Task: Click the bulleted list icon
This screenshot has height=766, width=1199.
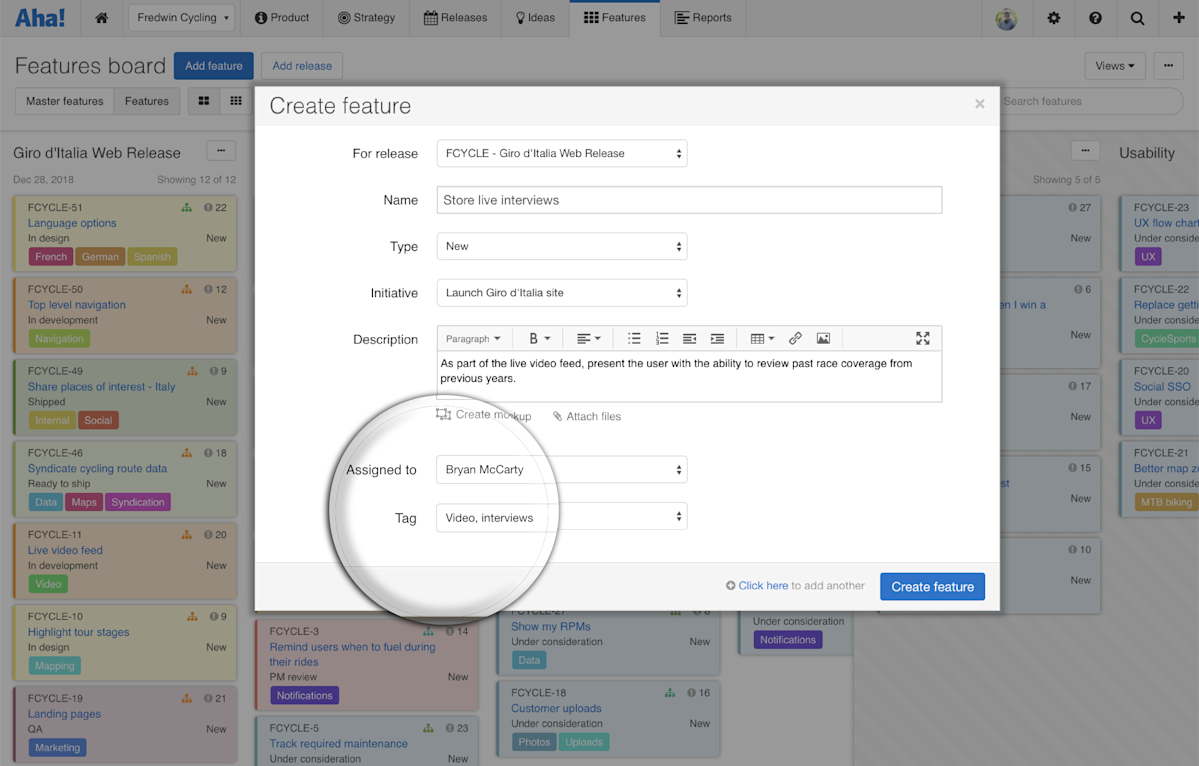Action: point(634,338)
